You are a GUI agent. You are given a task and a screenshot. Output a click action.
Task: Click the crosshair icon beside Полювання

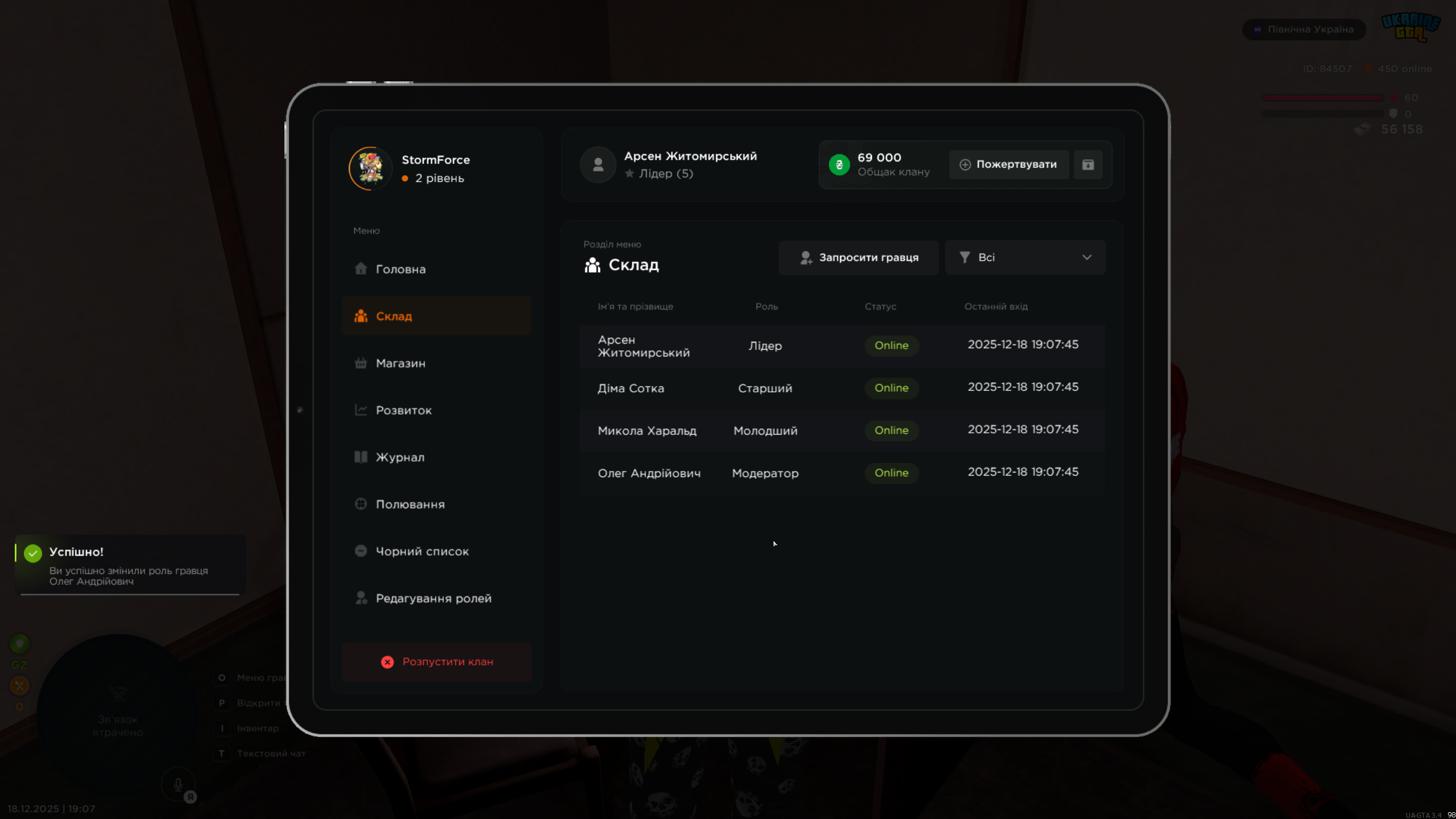[361, 504]
